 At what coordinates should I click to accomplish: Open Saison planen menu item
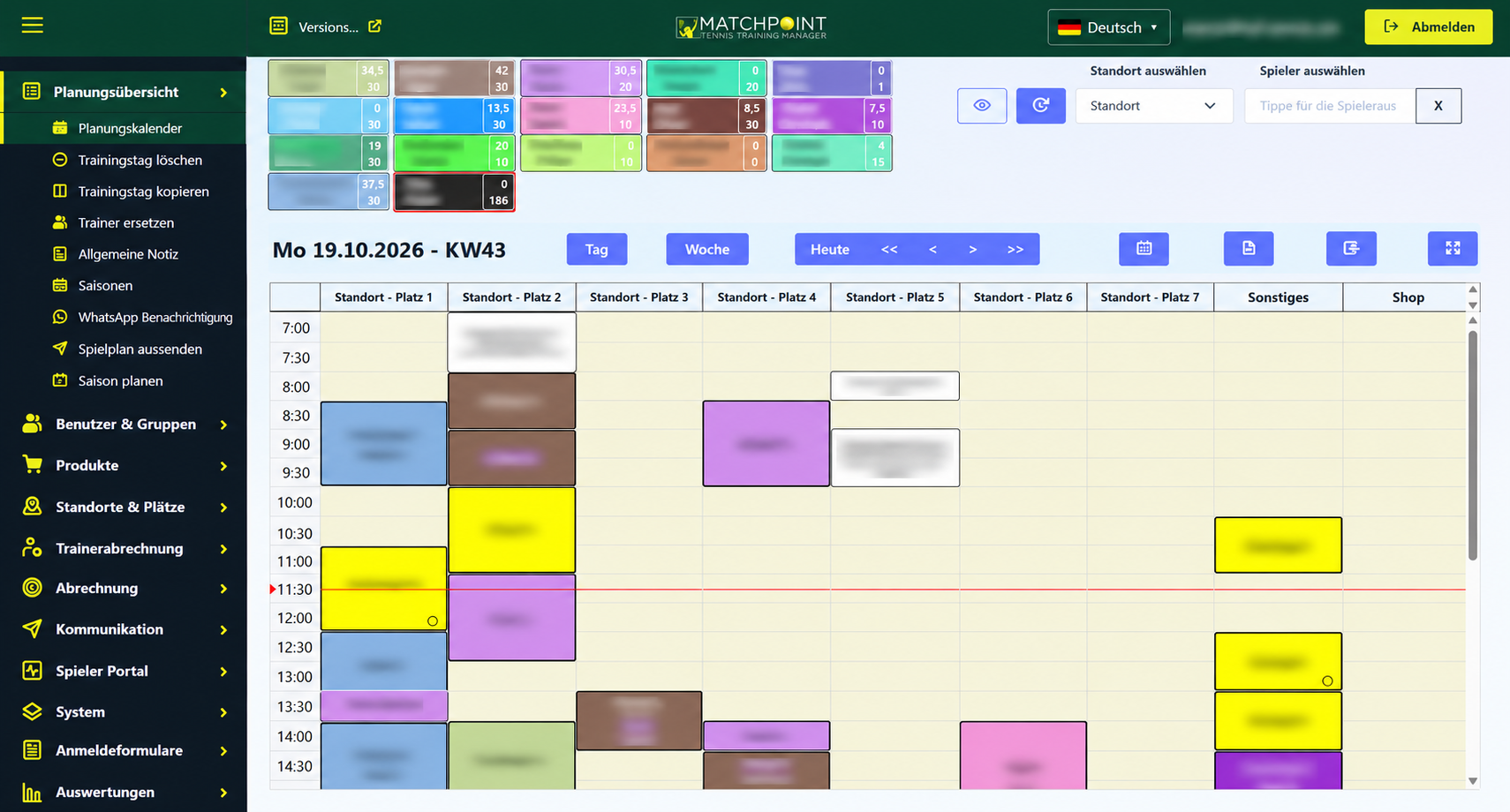click(x=120, y=381)
